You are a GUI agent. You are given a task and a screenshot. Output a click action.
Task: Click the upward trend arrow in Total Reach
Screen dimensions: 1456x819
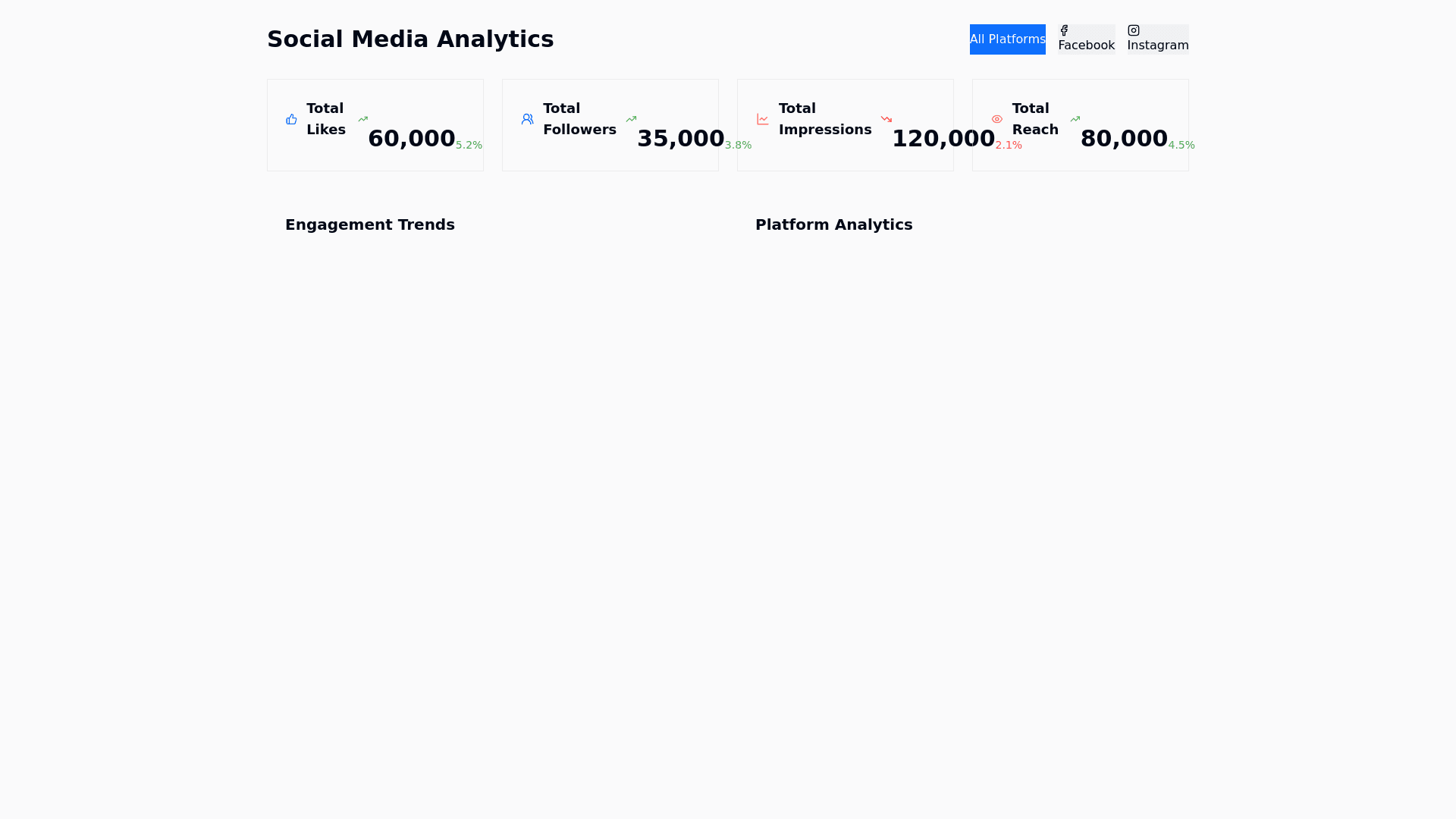(1075, 119)
